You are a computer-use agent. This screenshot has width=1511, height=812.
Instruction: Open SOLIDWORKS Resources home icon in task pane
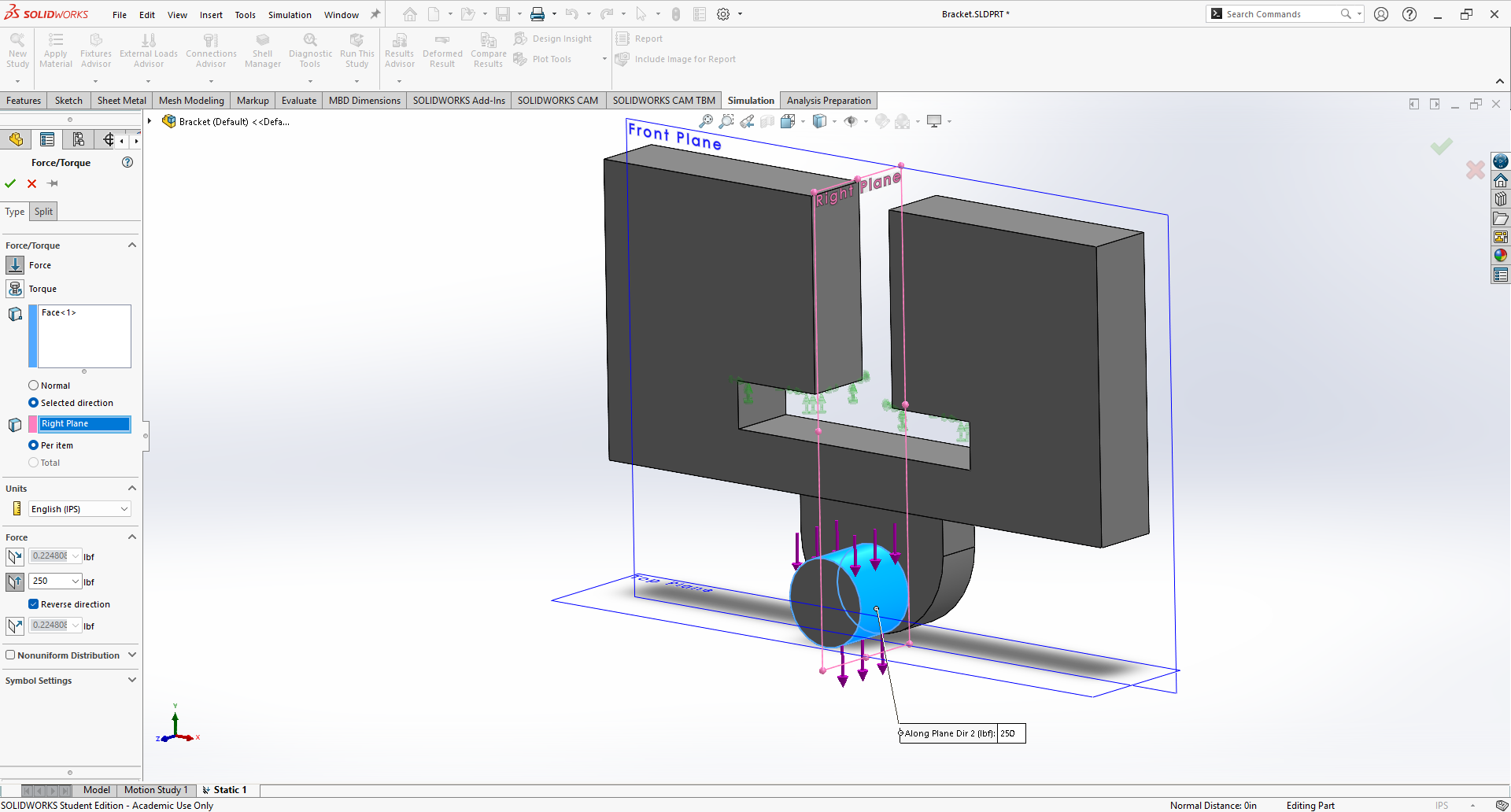coord(1501,180)
